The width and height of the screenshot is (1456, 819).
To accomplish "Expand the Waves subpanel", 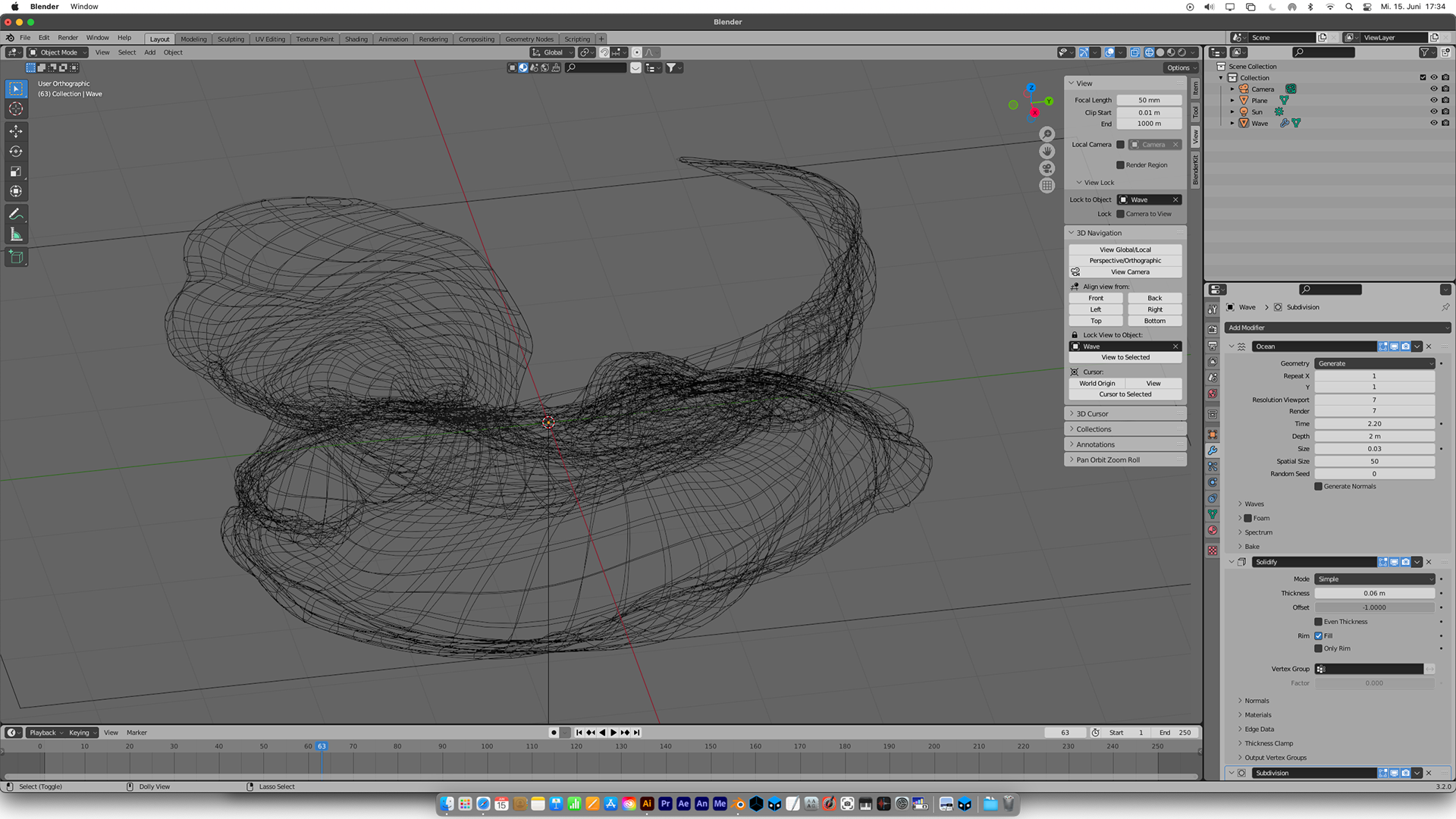I will (x=1254, y=504).
